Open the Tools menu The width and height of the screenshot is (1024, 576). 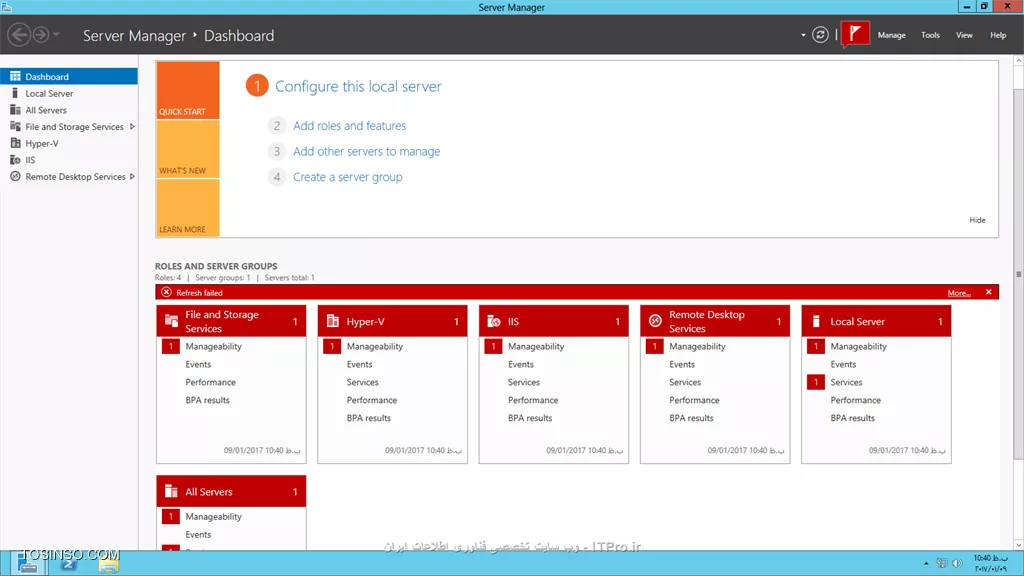tap(930, 35)
